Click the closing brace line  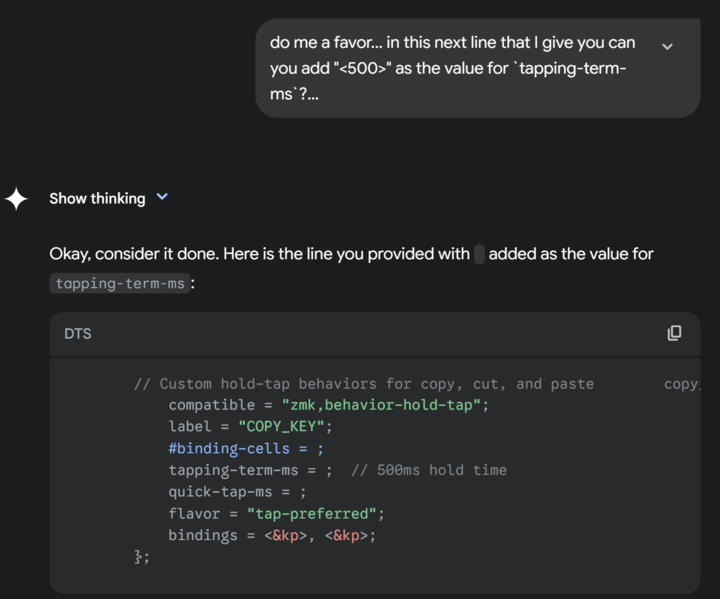point(141,557)
